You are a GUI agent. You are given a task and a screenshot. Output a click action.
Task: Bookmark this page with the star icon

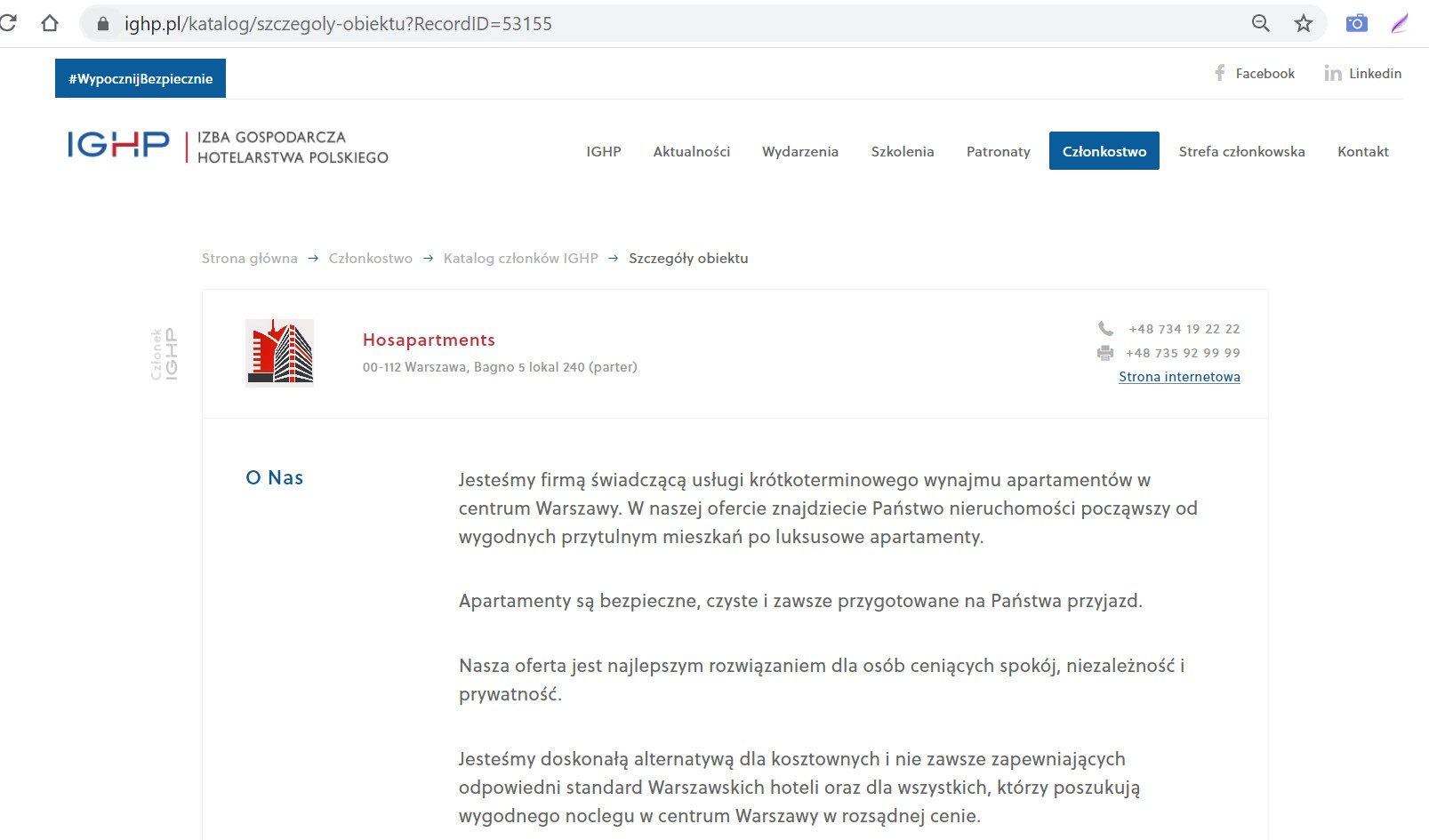(x=1303, y=24)
